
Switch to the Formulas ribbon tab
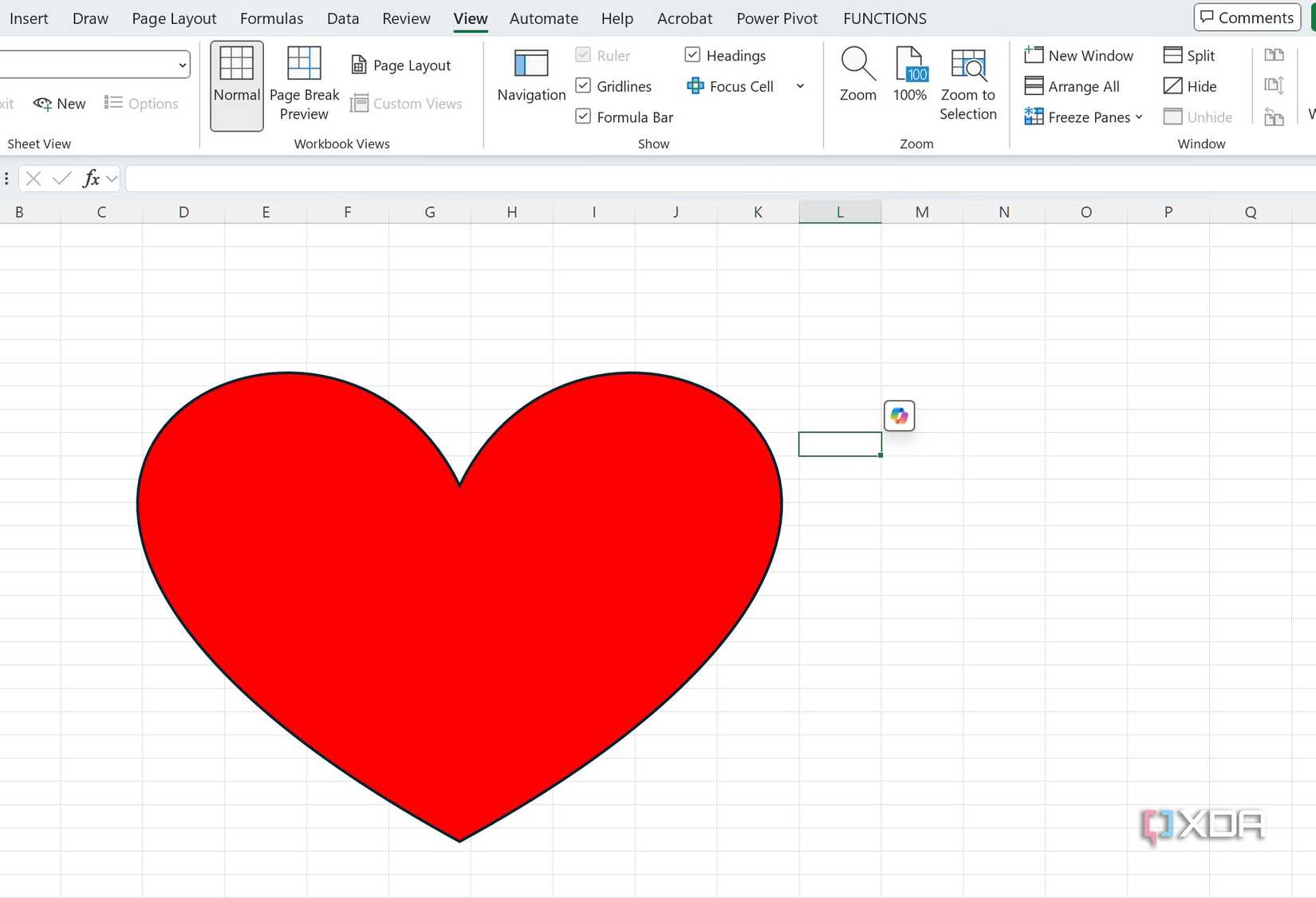pyautogui.click(x=271, y=18)
